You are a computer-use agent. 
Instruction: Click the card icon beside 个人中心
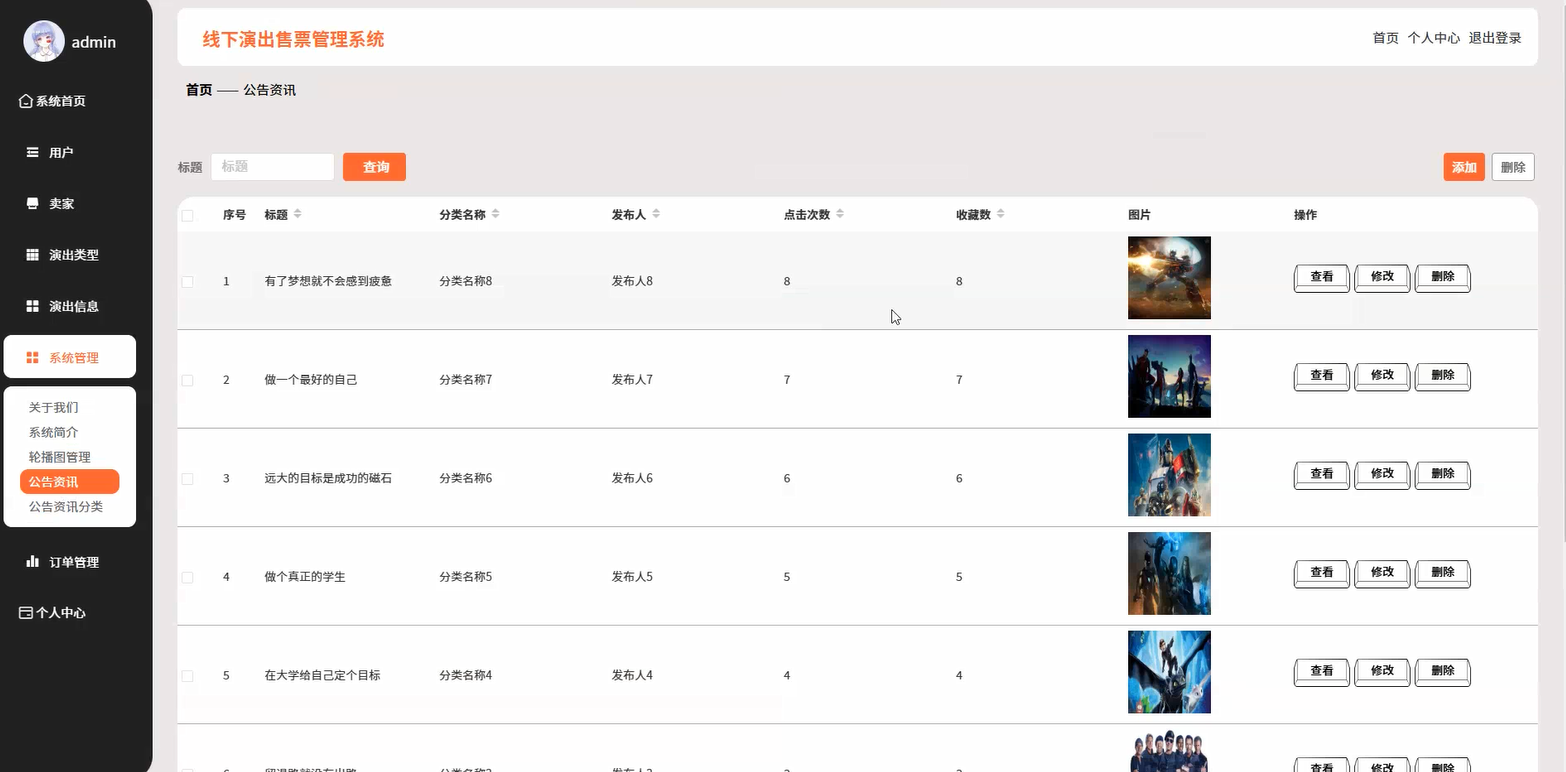[x=26, y=612]
